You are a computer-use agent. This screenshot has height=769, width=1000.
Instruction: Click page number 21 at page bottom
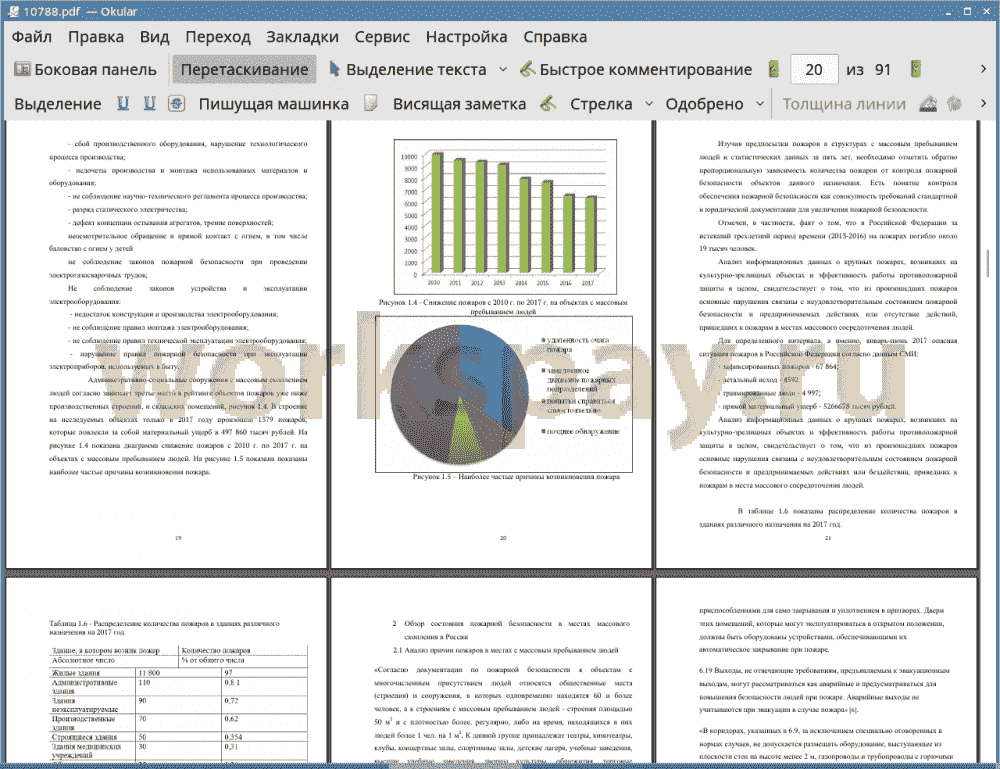(828, 538)
